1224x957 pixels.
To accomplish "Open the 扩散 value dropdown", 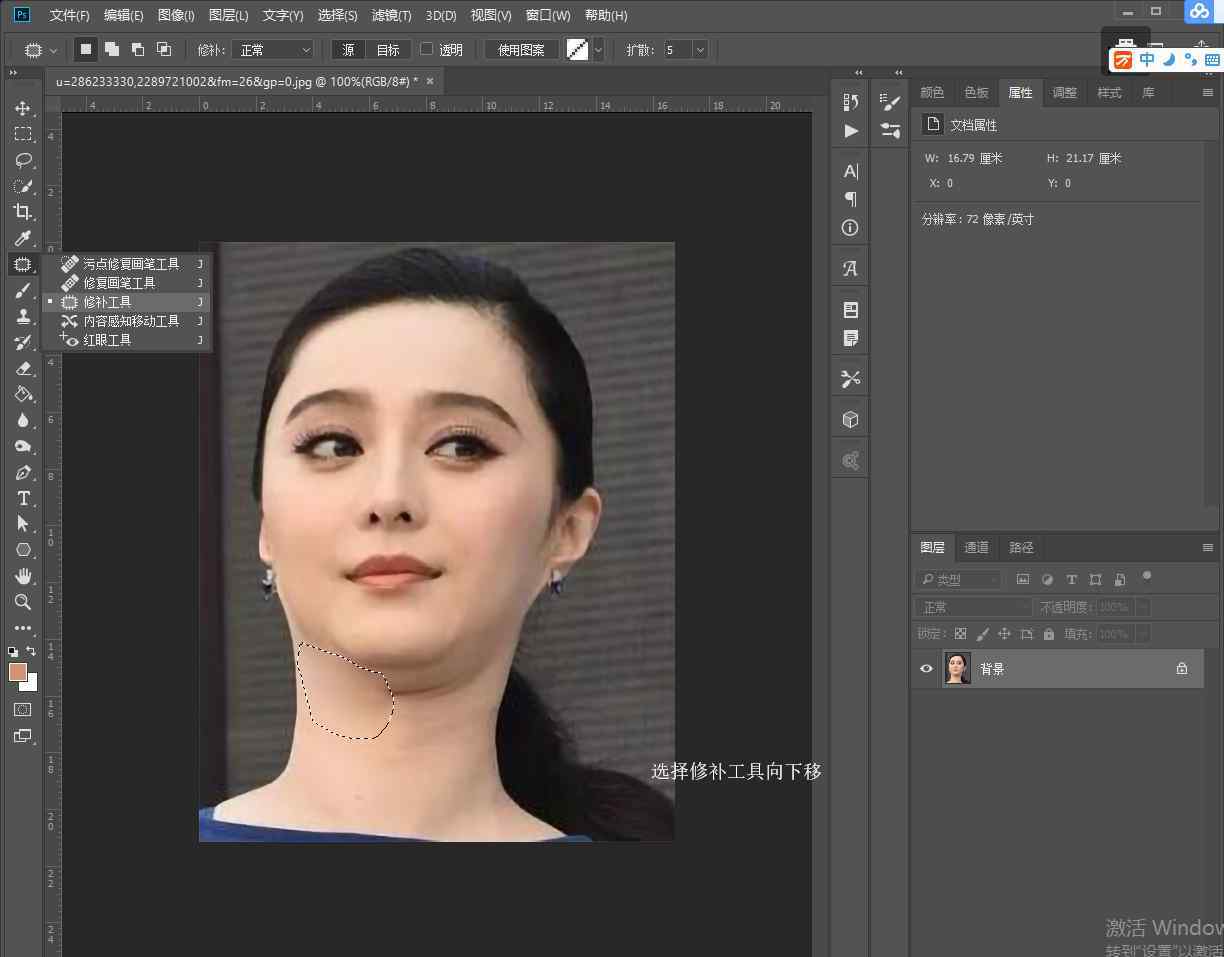I will 700,50.
